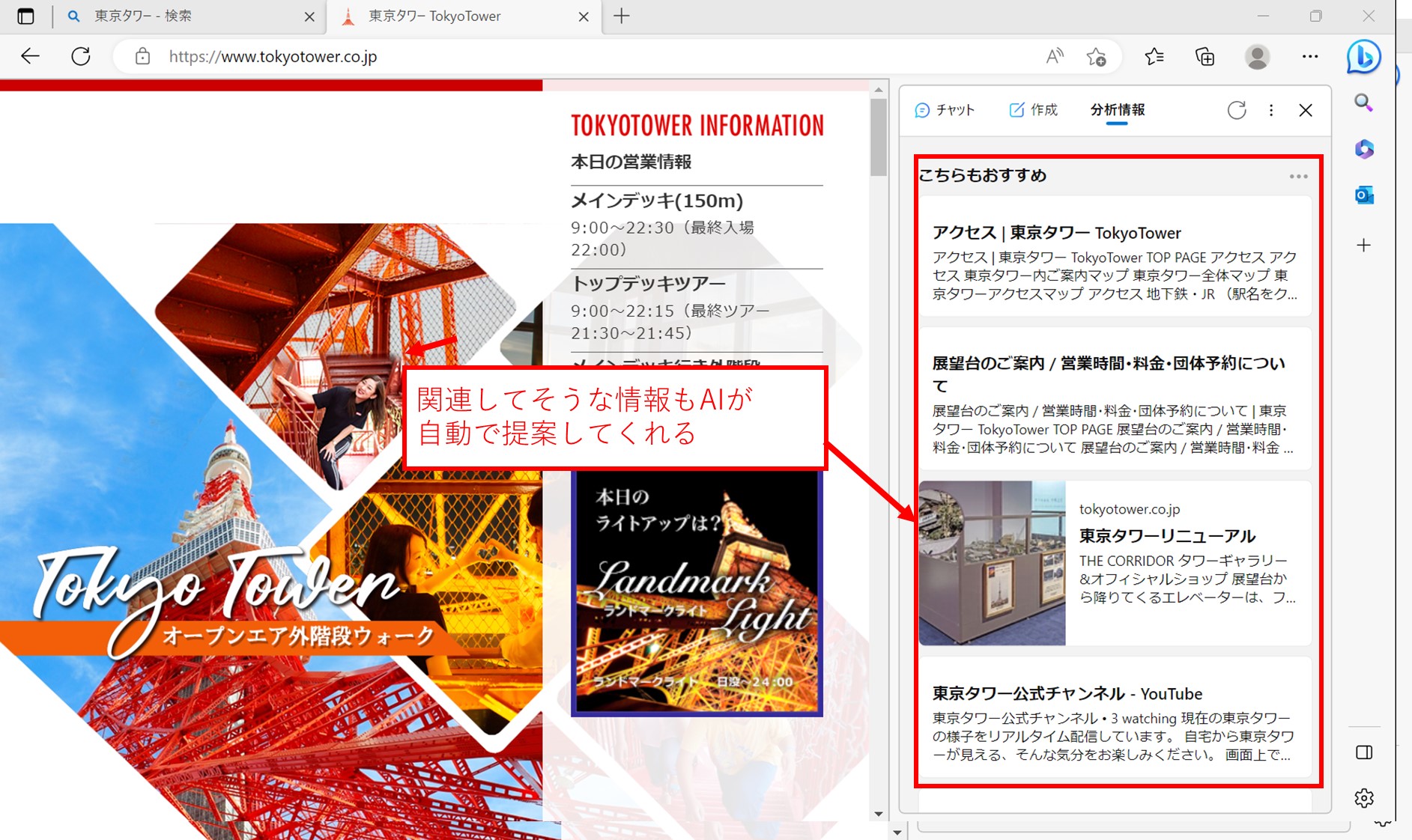Image resolution: width=1412 pixels, height=840 pixels.
Task: Open the Collections icon
Action: [x=1205, y=56]
